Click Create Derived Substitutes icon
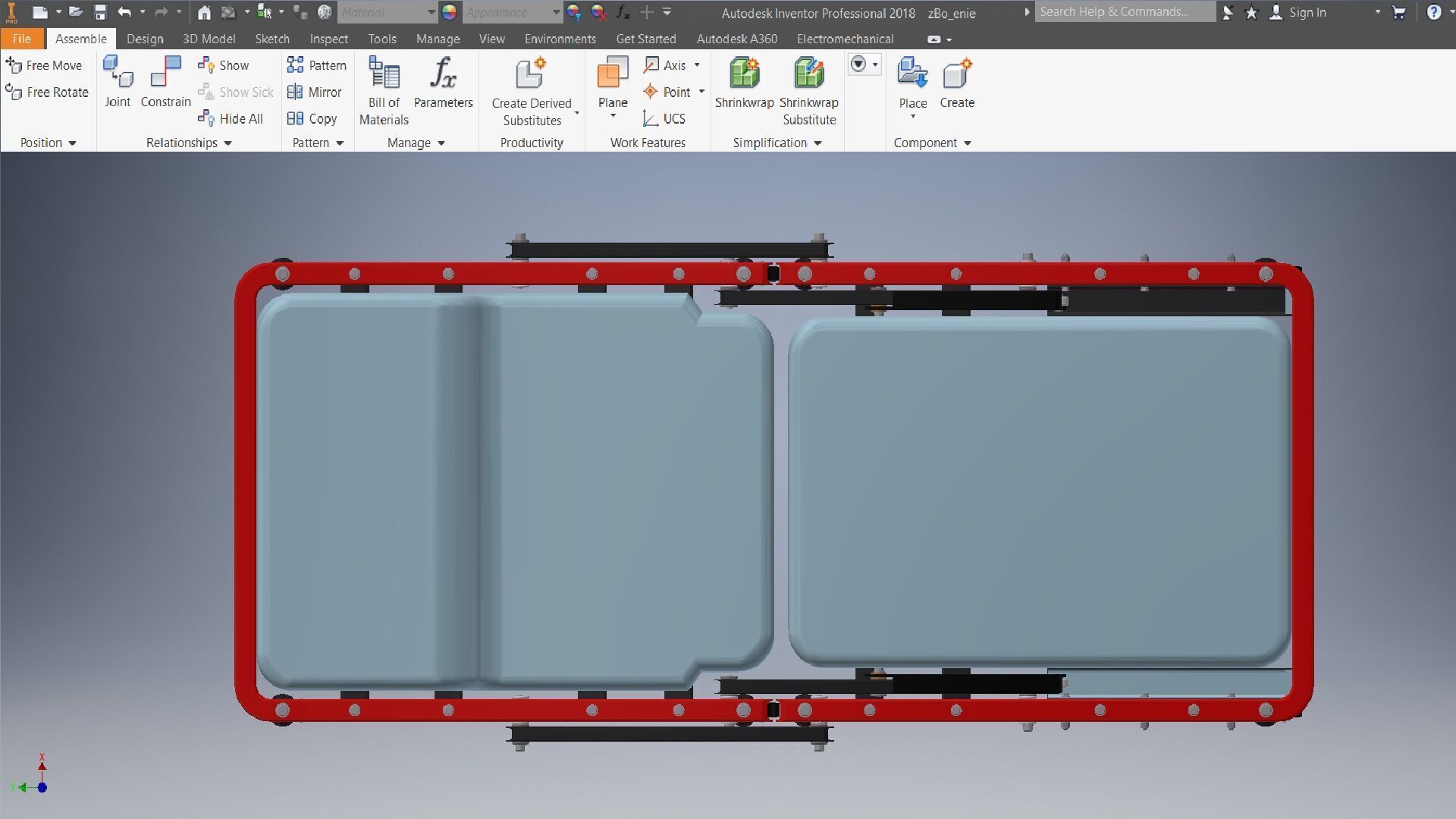The image size is (1456, 819). pos(531,74)
